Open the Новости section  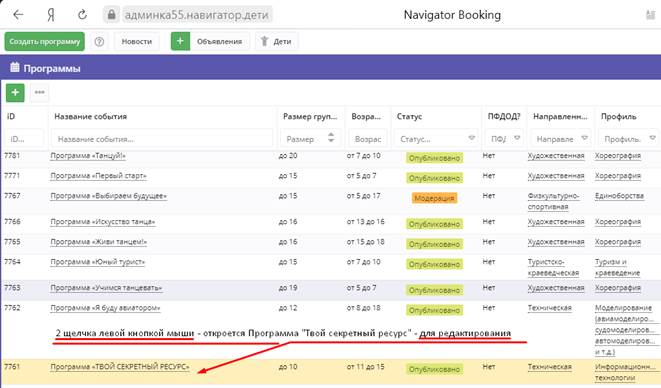click(x=137, y=41)
